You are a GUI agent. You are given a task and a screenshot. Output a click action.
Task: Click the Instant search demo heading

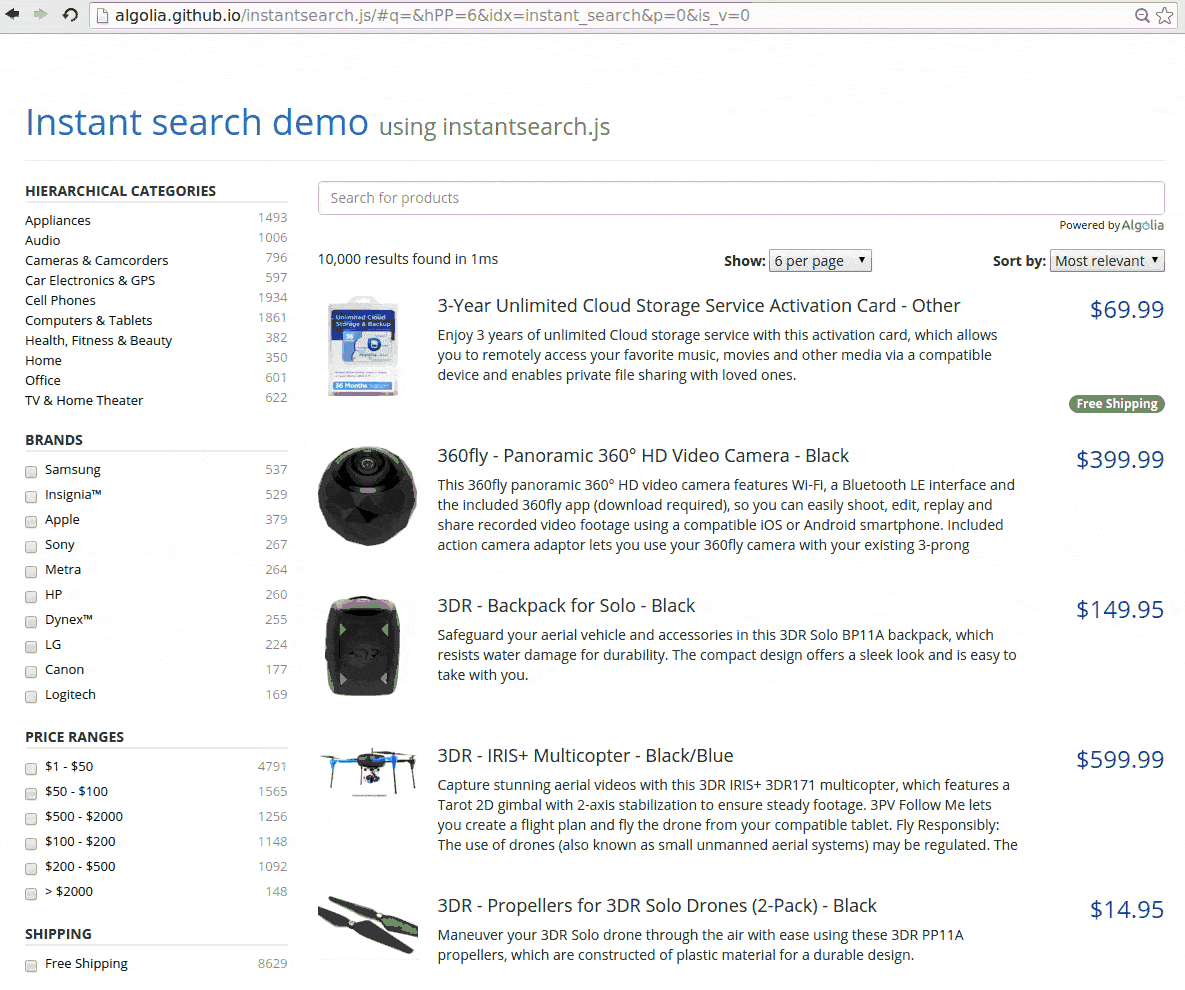point(197,122)
